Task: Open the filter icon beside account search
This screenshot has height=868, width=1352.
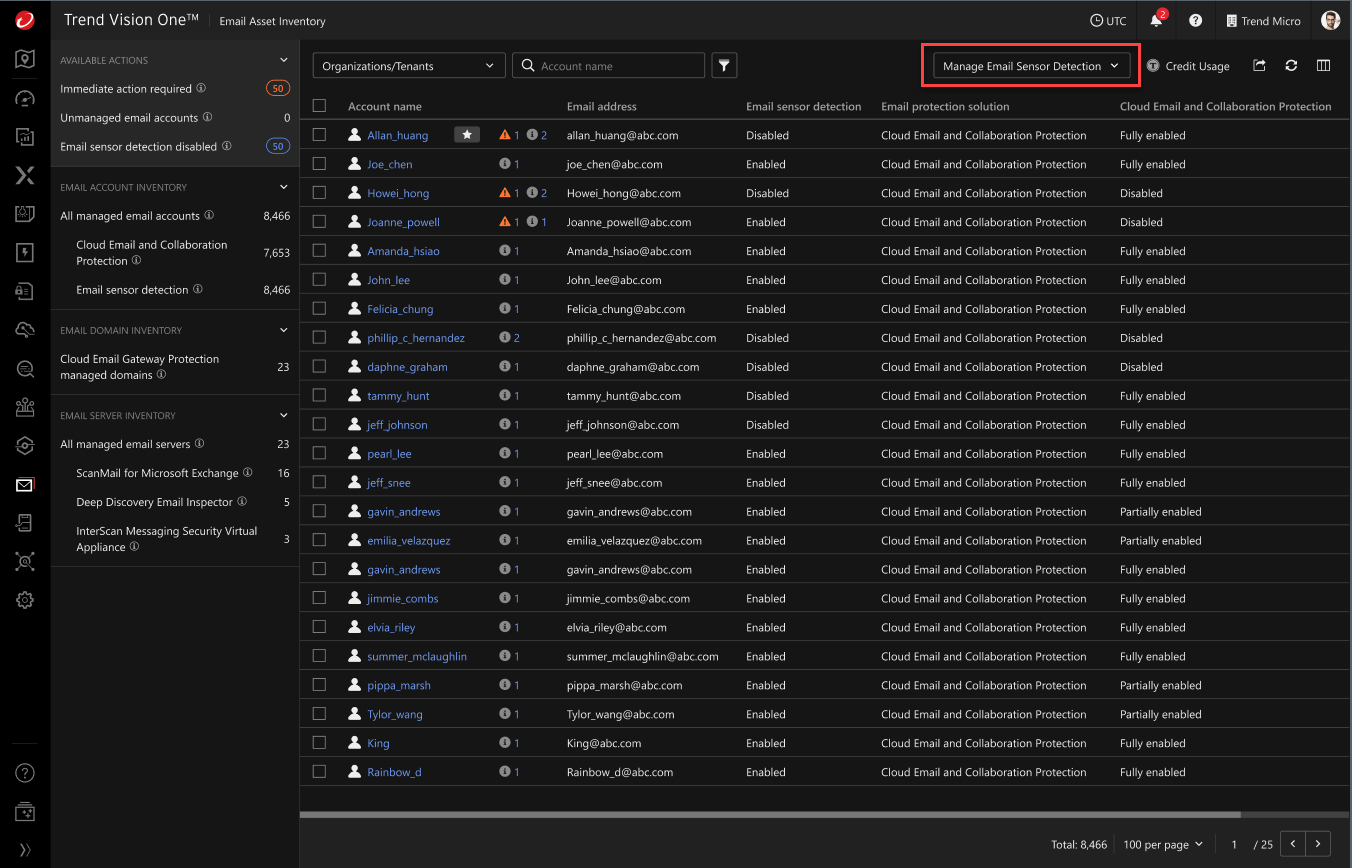Action: [724, 65]
